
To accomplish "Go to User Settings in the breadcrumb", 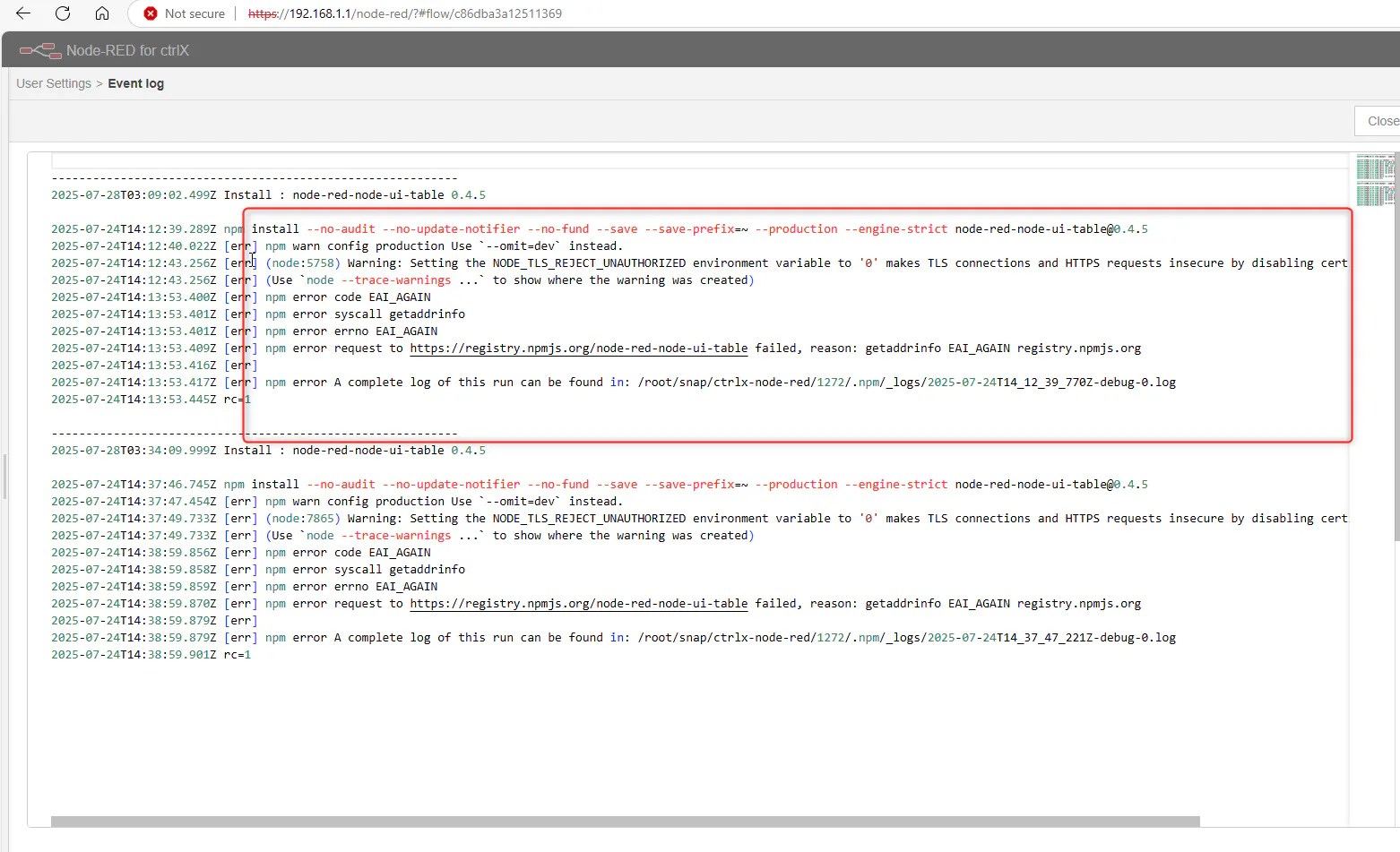I will tap(54, 83).
